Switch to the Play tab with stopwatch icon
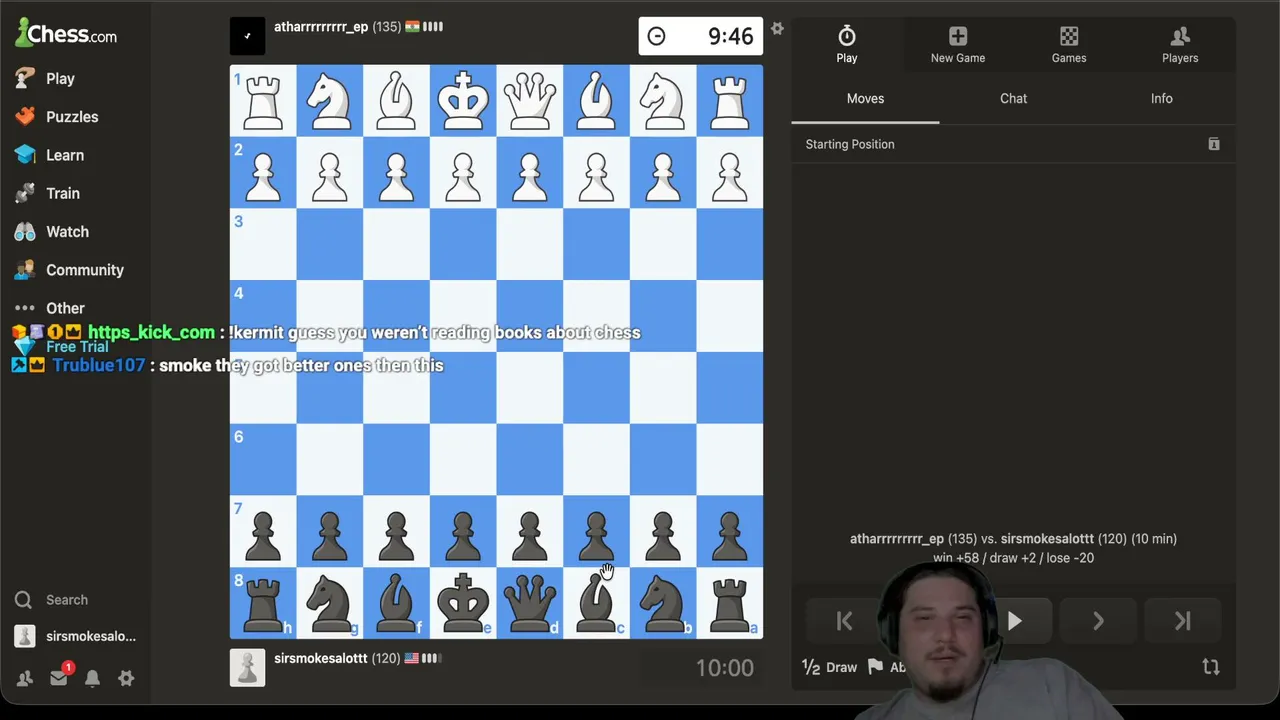This screenshot has height=720, width=1280. click(847, 45)
